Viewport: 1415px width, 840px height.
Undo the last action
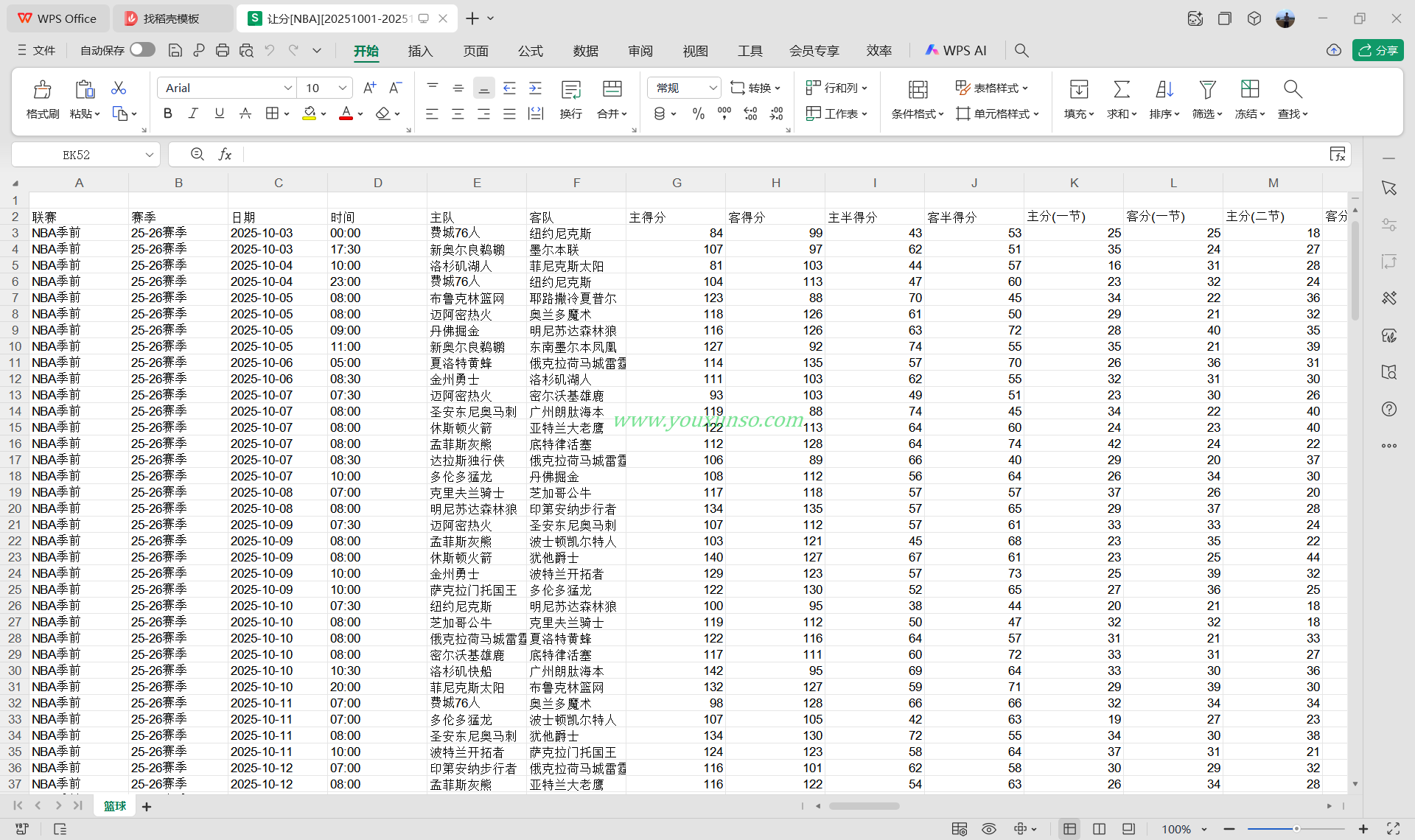[x=270, y=50]
